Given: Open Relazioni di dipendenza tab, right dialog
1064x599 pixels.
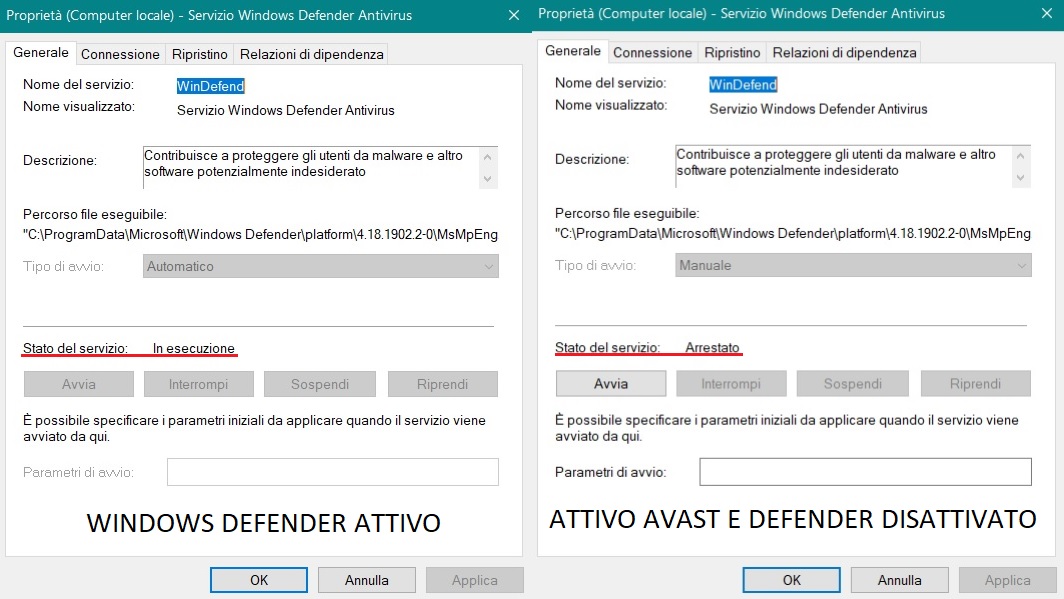Looking at the screenshot, I should click(844, 52).
